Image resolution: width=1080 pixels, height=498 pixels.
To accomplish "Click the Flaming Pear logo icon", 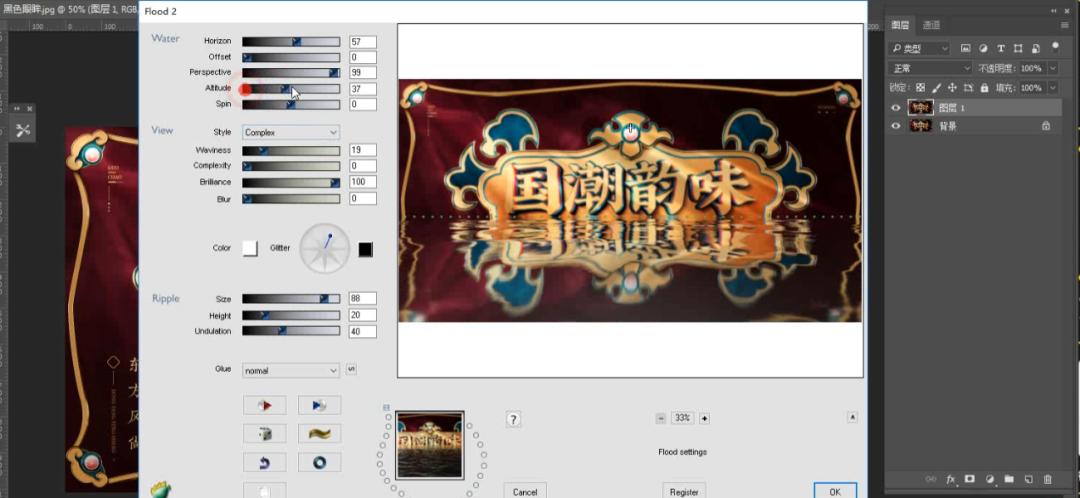I will [x=160, y=490].
